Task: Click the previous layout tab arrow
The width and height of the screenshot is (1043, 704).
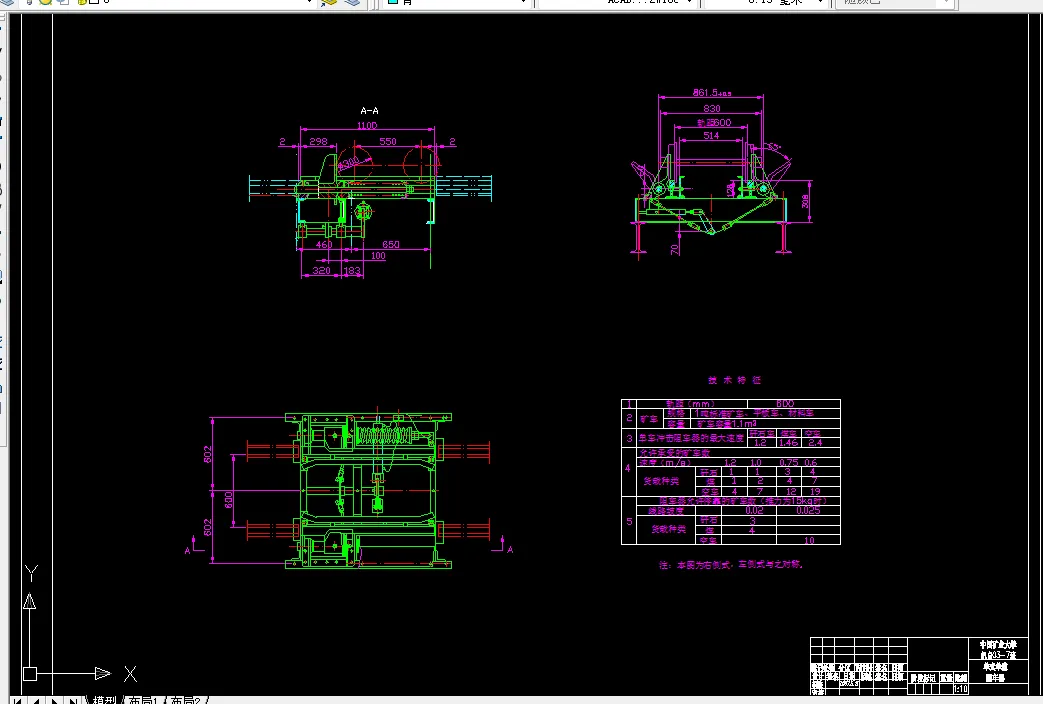Action: 36,701
